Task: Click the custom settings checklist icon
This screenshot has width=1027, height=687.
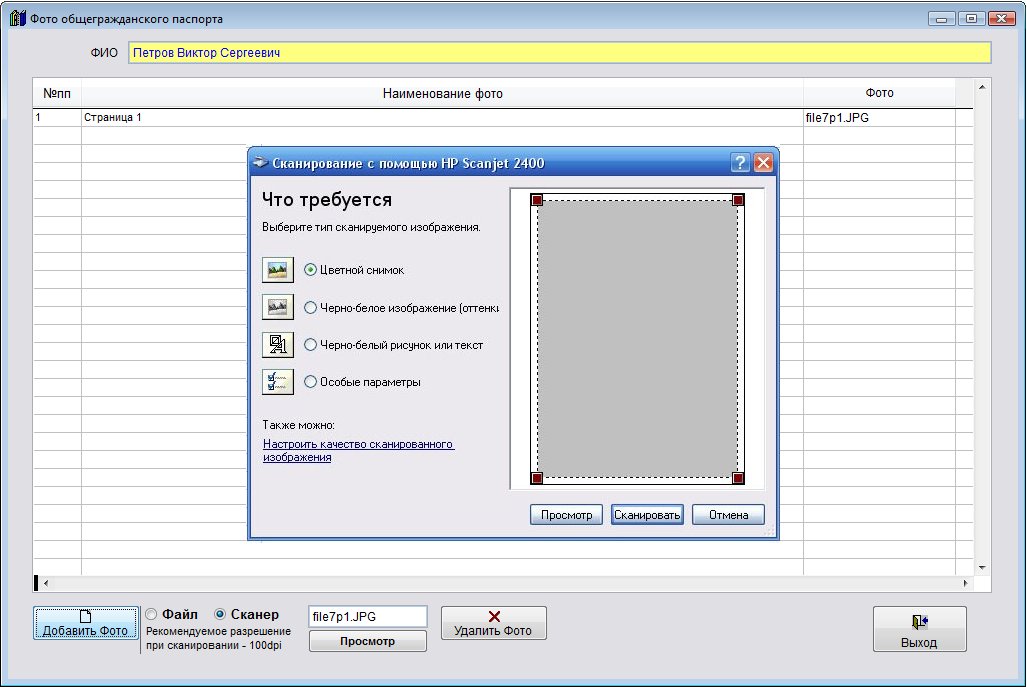Action: [x=276, y=382]
